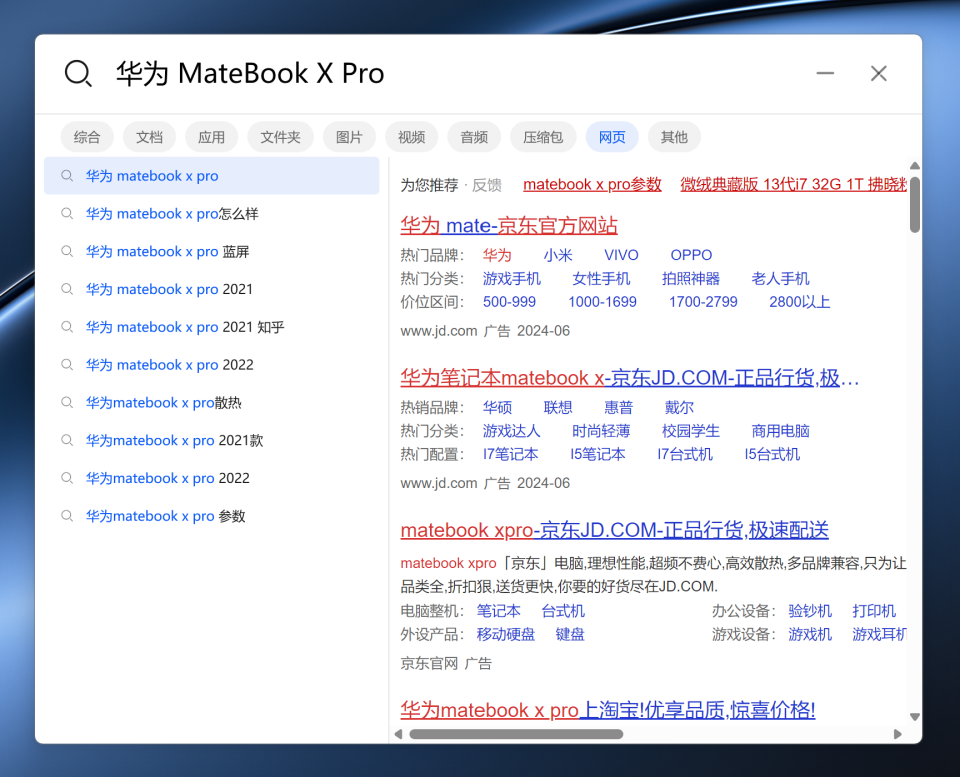The height and width of the screenshot is (777, 960).
Task: Click 惠普 brand link
Action: tap(618, 407)
